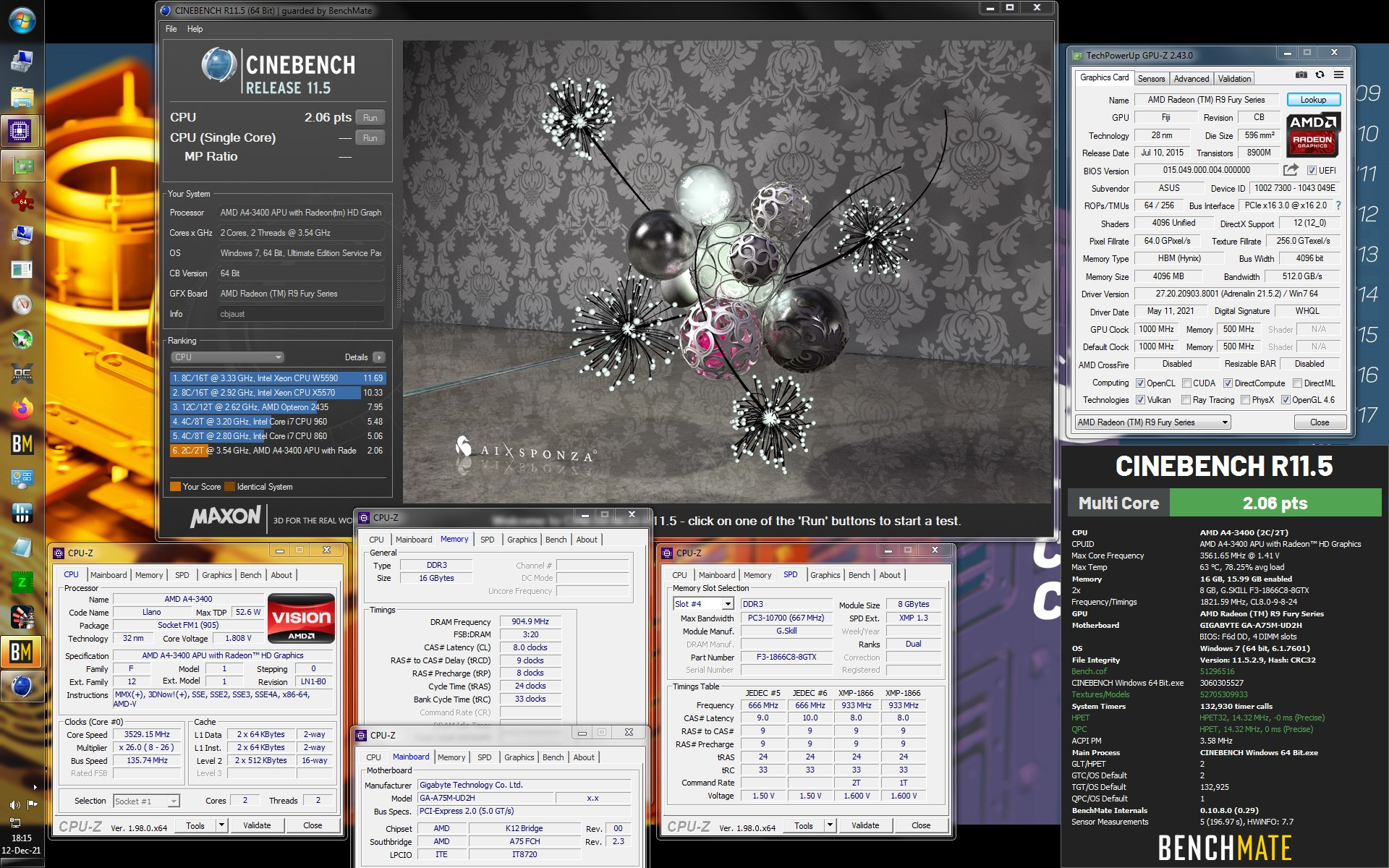The image size is (1389, 868).
Task: Click the BIOS export share icon
Action: pyautogui.click(x=1291, y=170)
